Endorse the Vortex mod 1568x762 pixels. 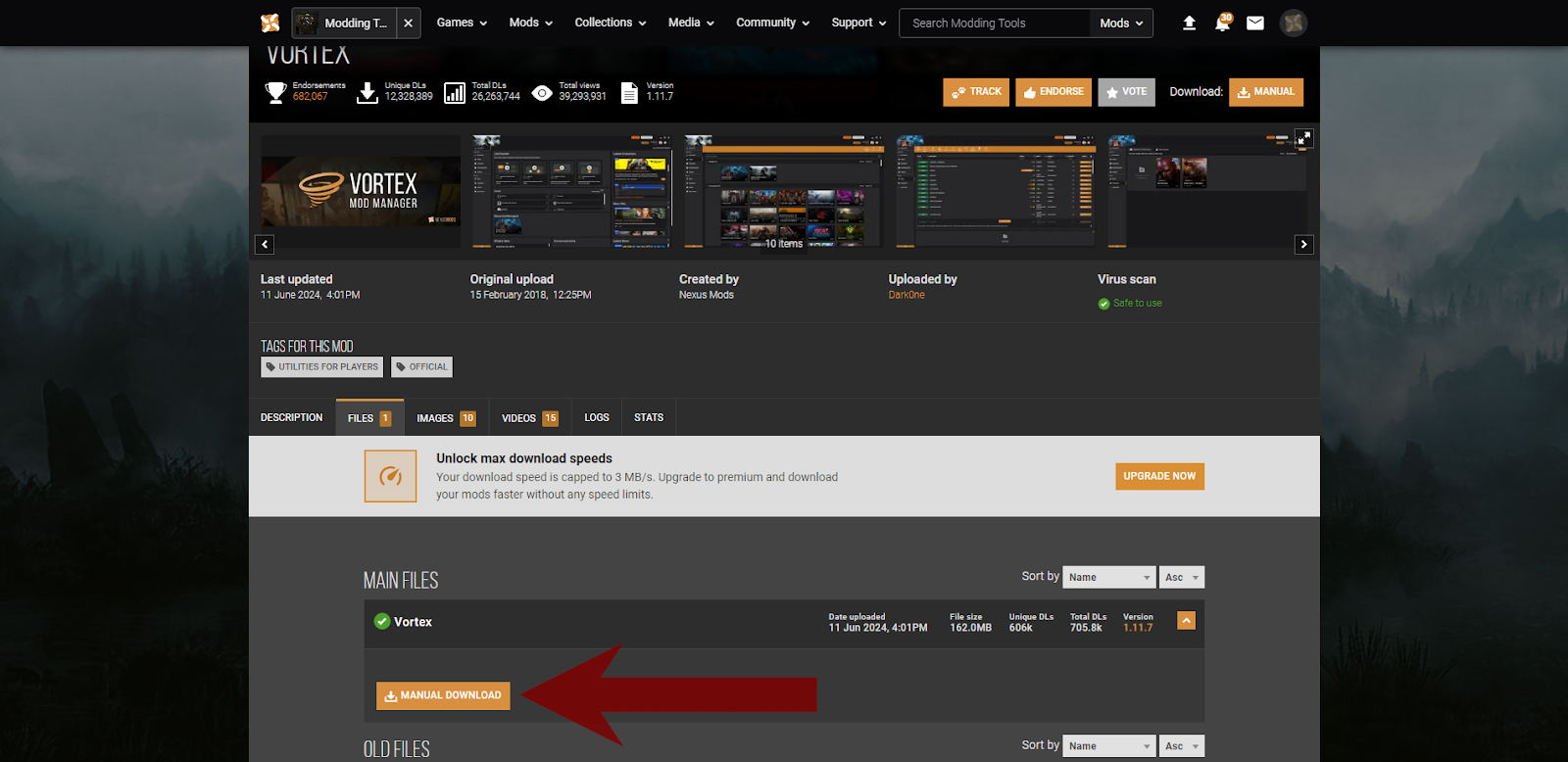point(1053,92)
